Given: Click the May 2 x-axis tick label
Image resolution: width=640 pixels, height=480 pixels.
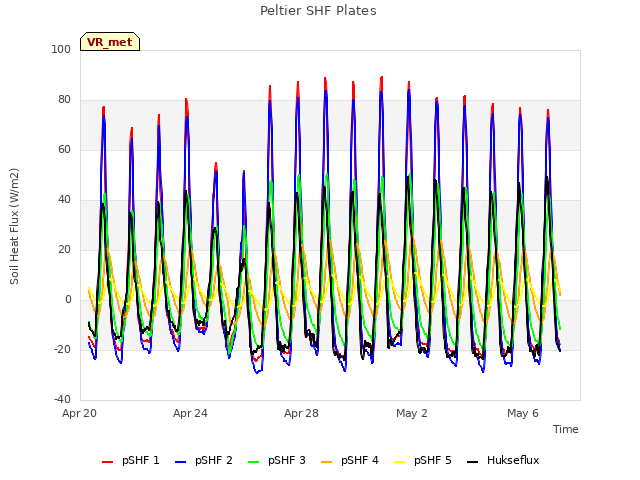Looking at the screenshot, I should 412,413.
